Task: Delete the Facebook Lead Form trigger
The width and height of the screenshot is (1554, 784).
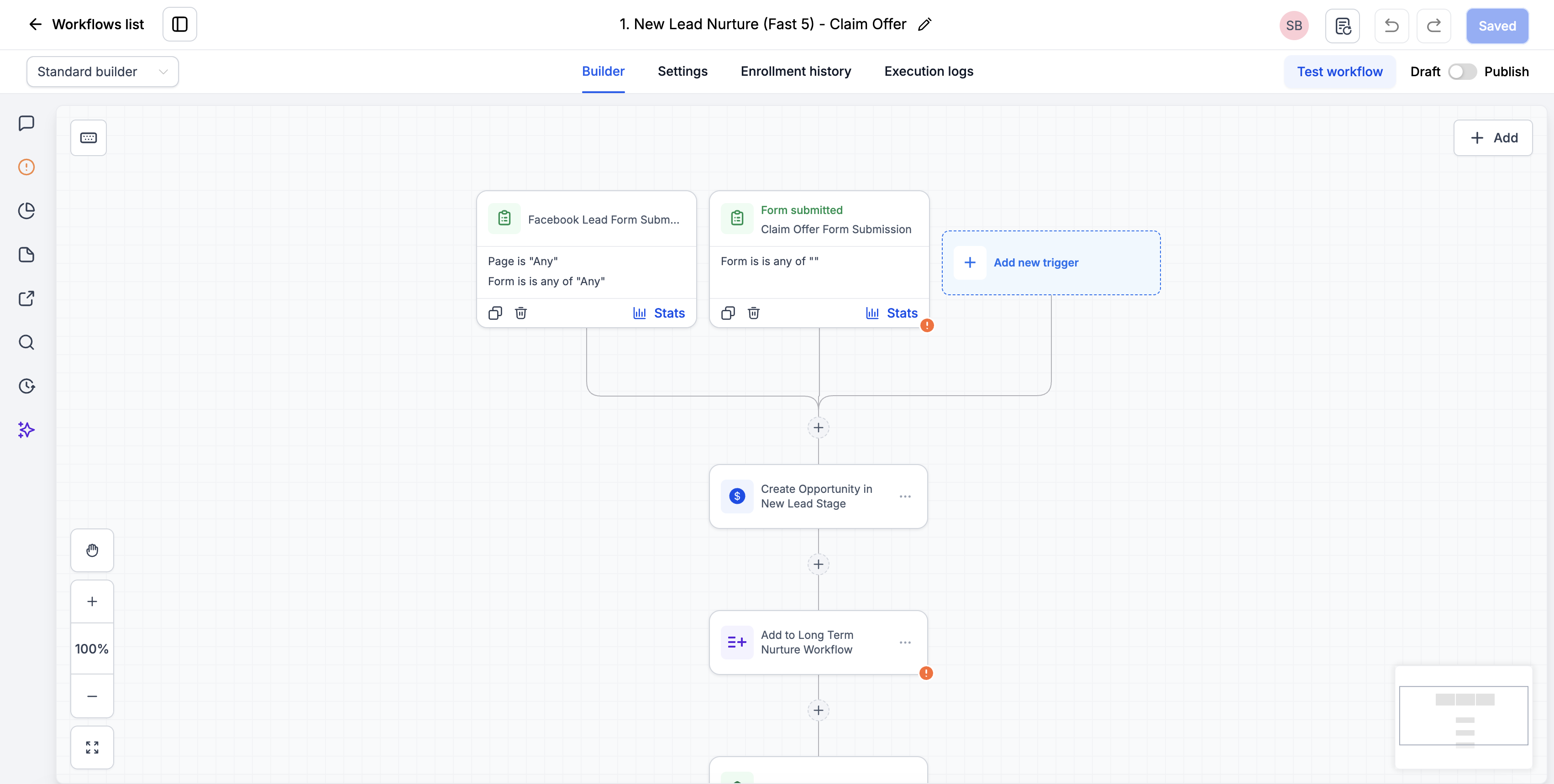Action: point(521,313)
